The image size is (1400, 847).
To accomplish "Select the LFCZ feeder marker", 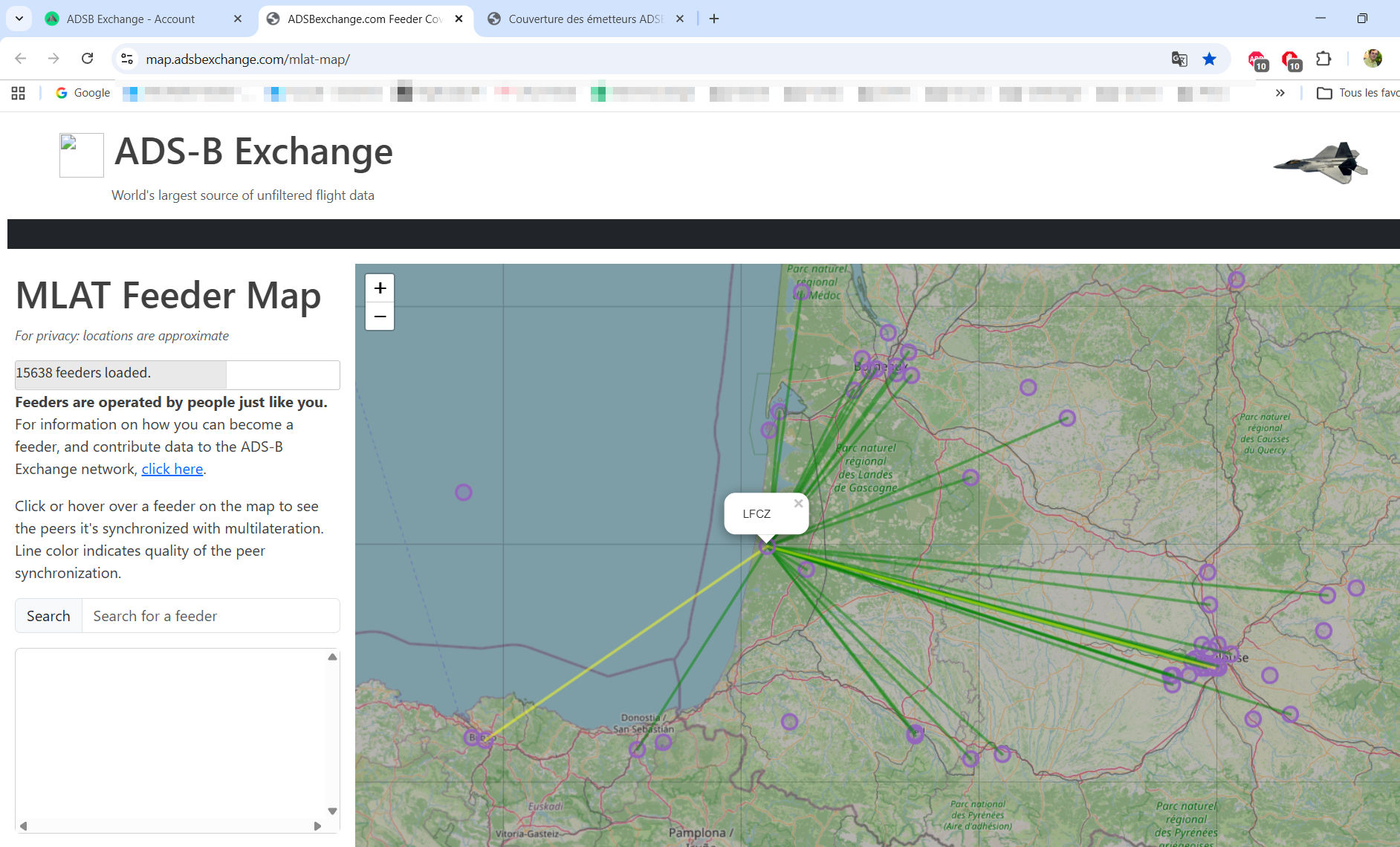I will point(767,547).
